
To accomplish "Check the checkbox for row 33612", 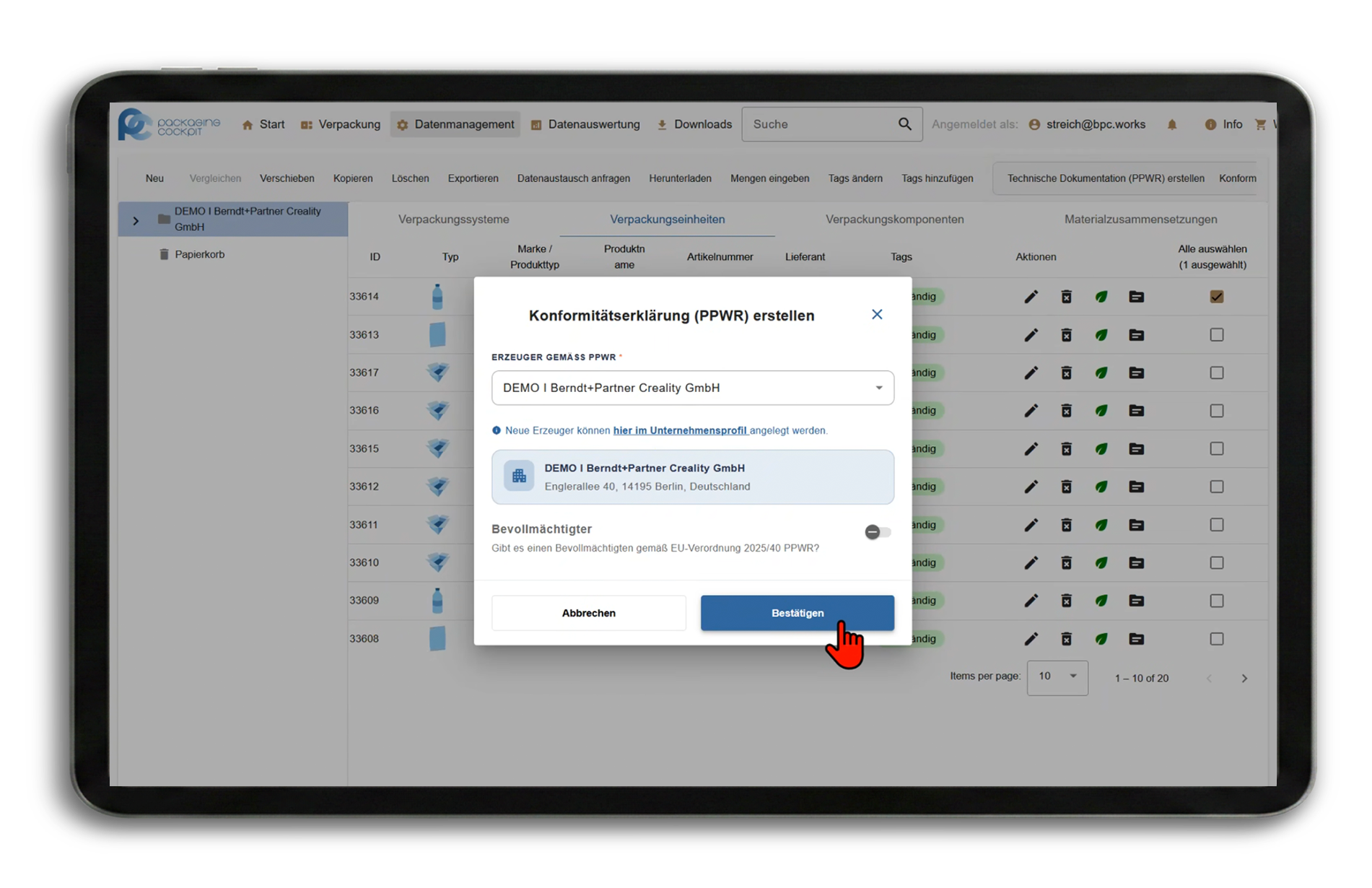I will click(1217, 487).
